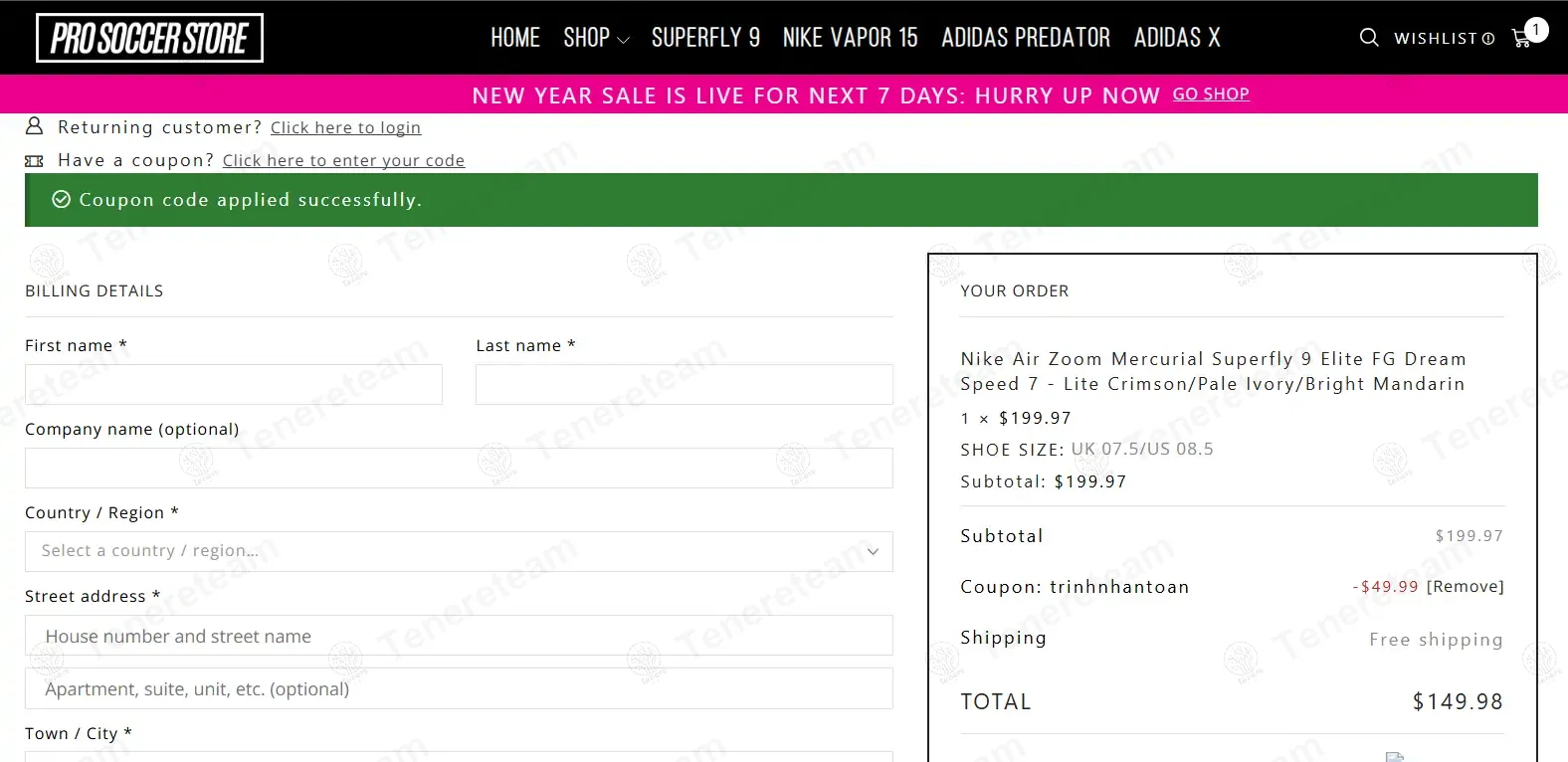
Task: Click the coupon ticket icon
Action: coord(34,160)
